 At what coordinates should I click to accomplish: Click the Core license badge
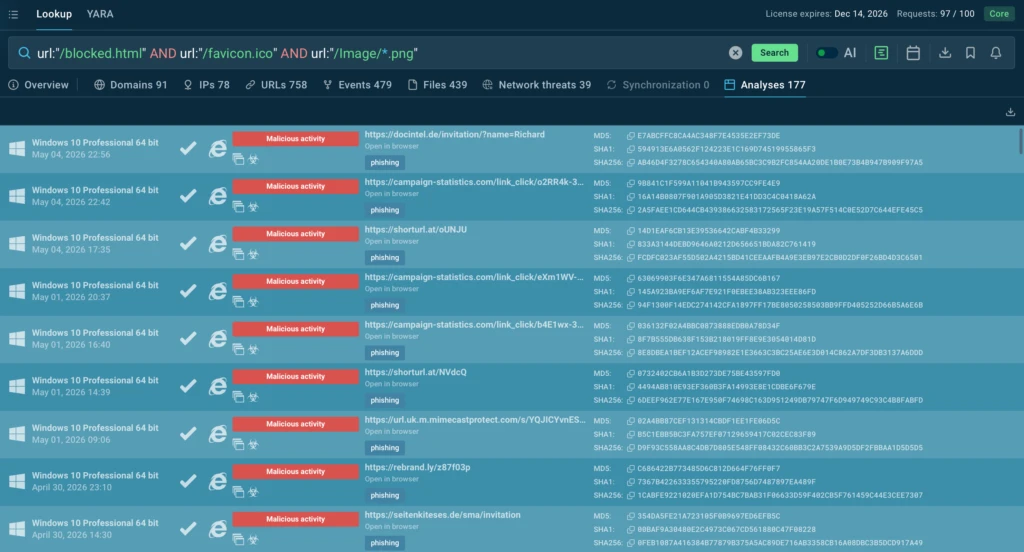tap(999, 14)
